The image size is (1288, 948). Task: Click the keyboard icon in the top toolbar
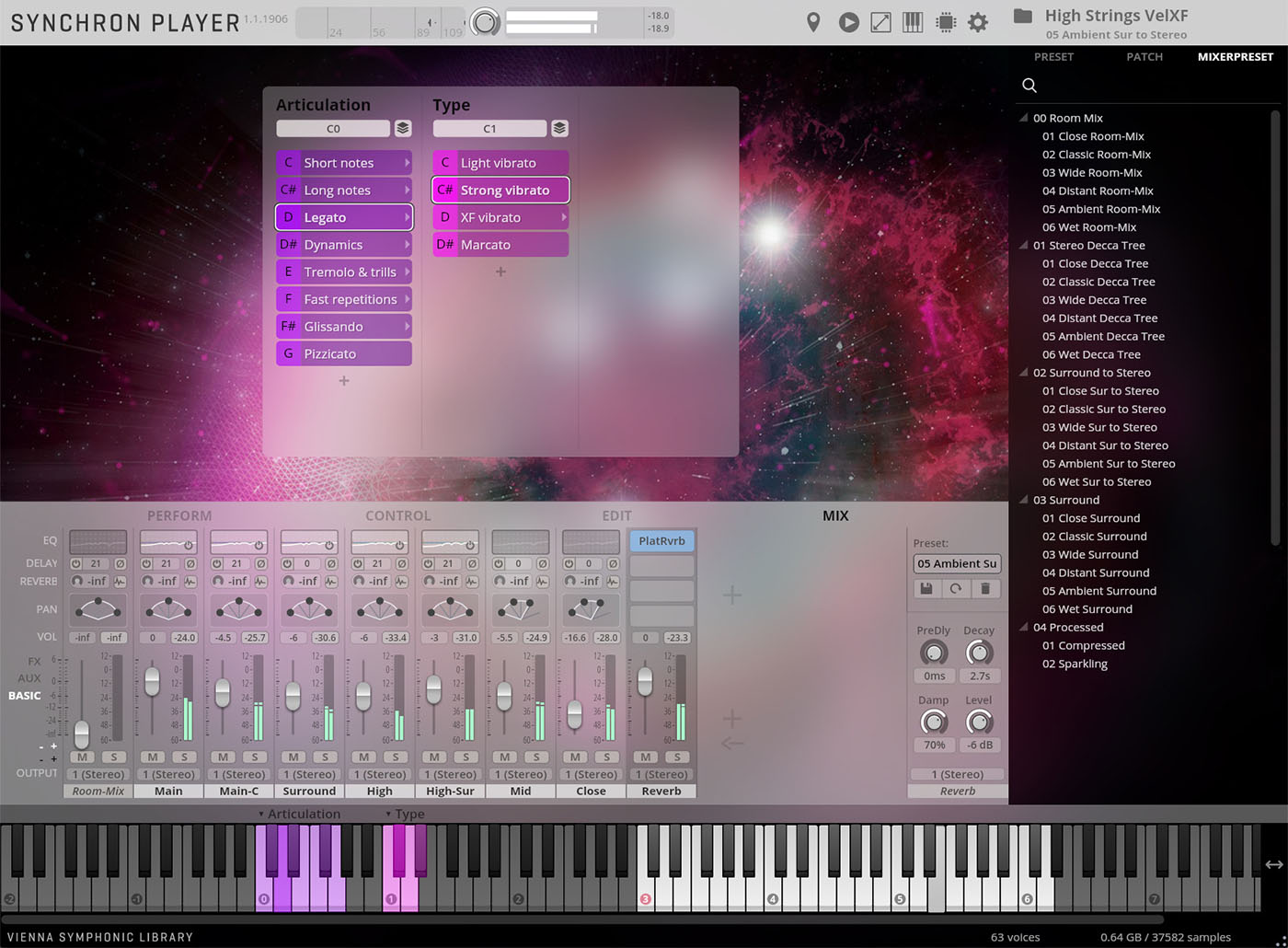pos(913,21)
